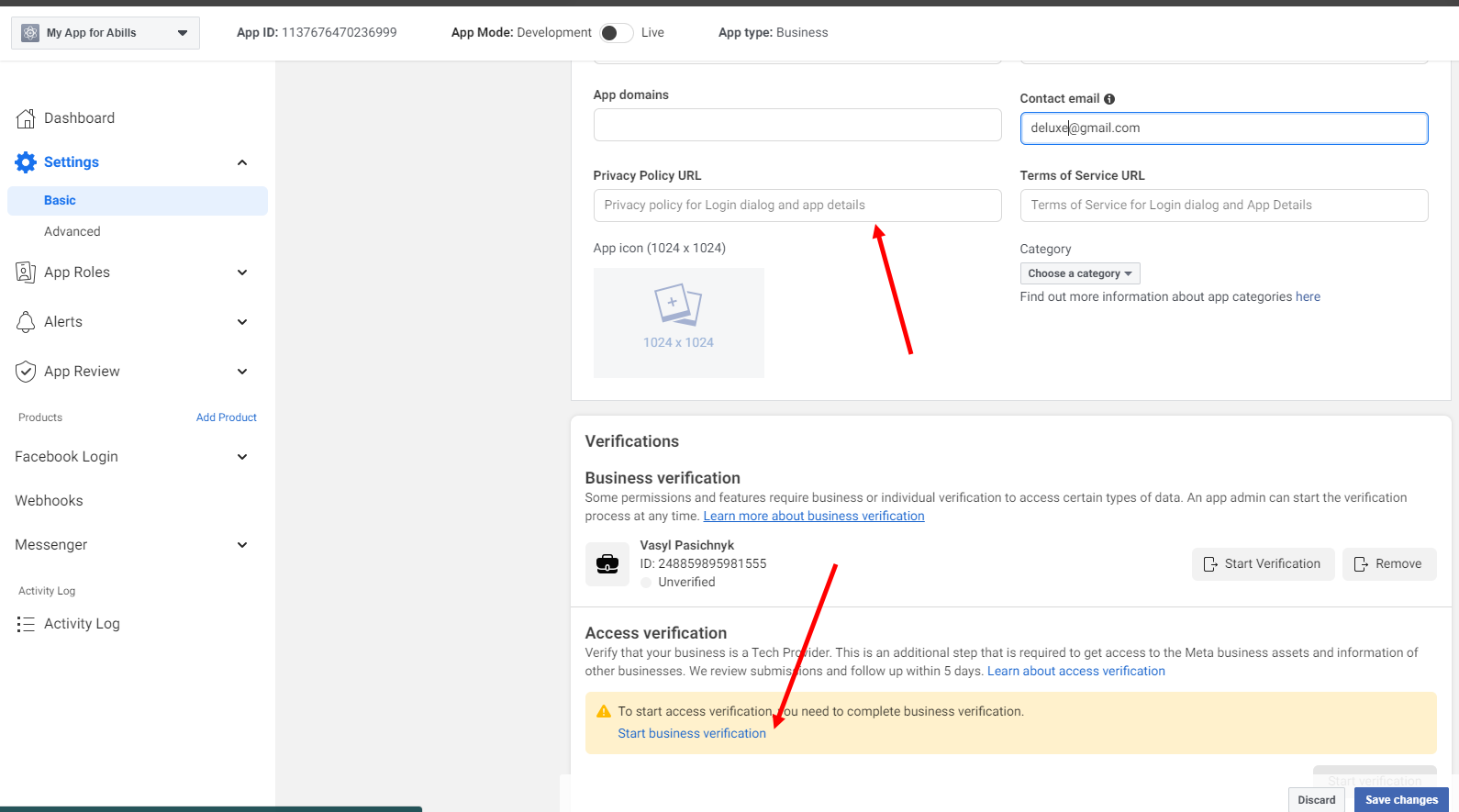Click the Activity Log list icon
The image size is (1459, 812).
[26, 624]
